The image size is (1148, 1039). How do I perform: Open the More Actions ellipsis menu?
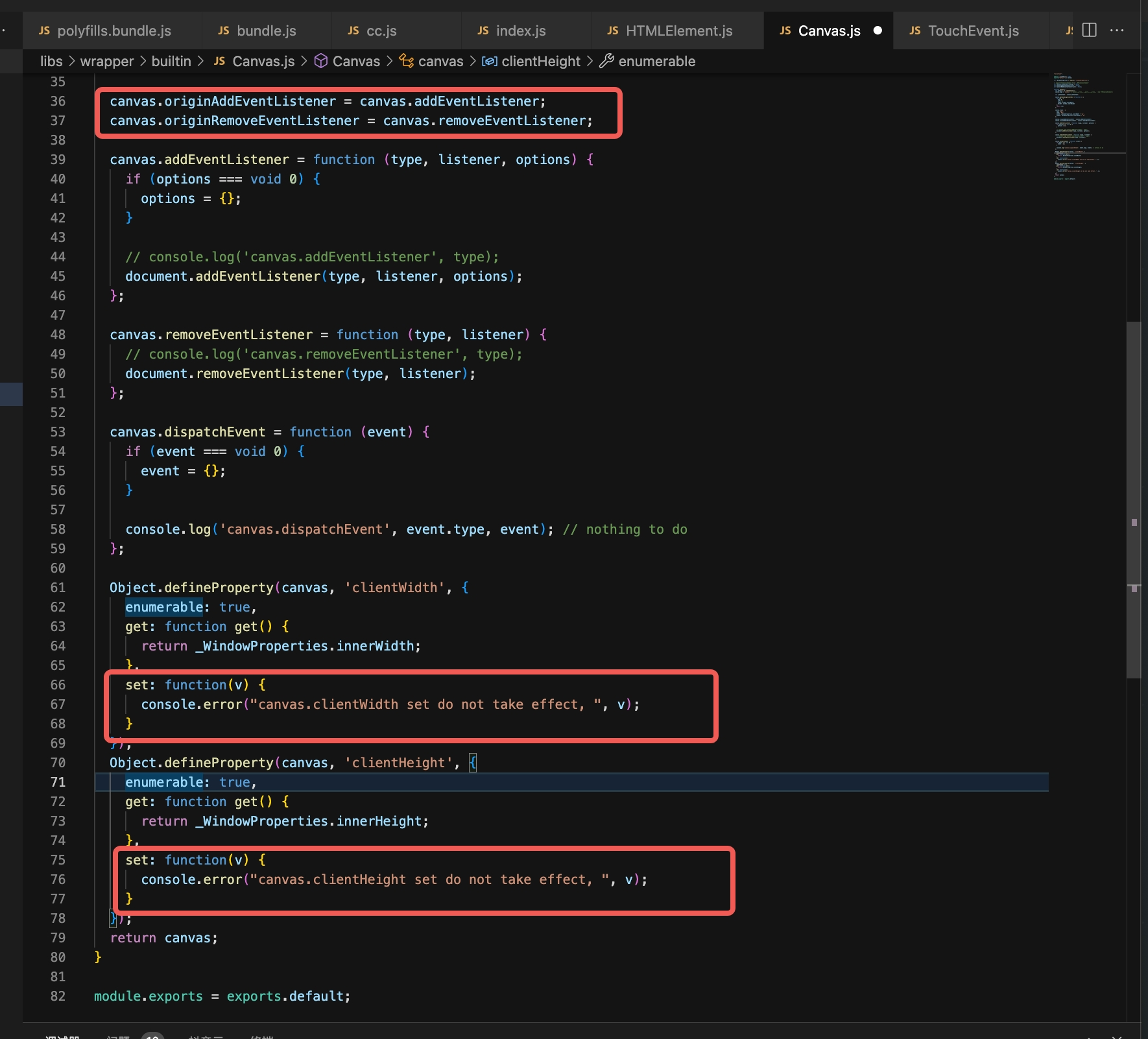point(1117,30)
